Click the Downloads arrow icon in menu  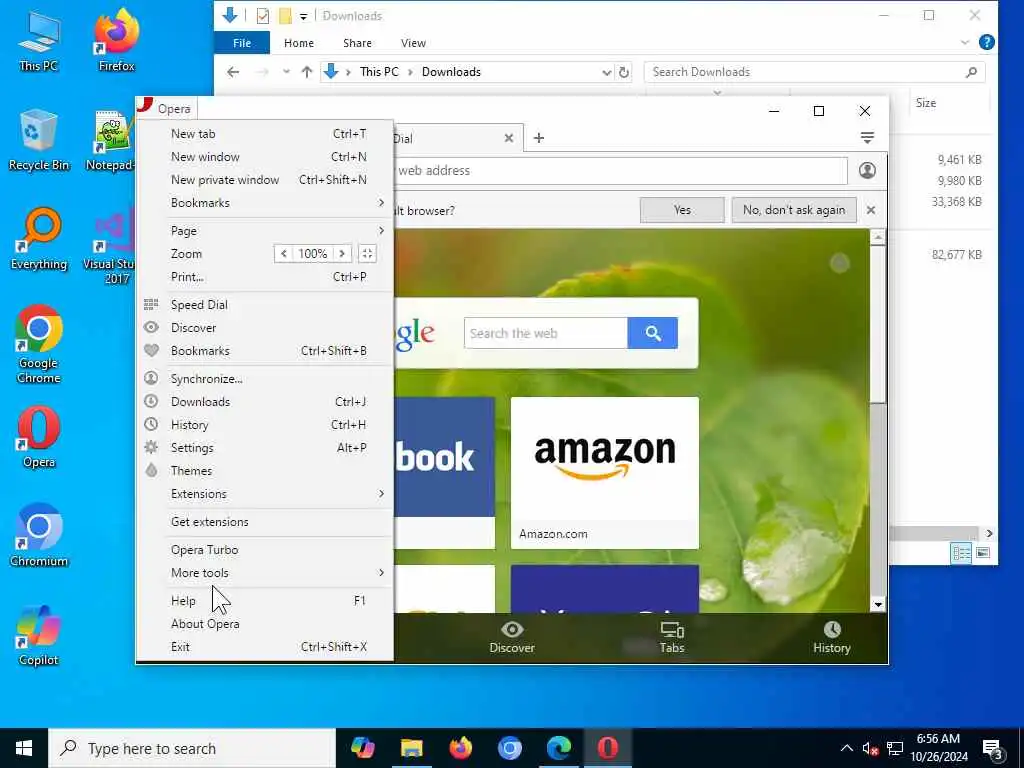point(151,402)
